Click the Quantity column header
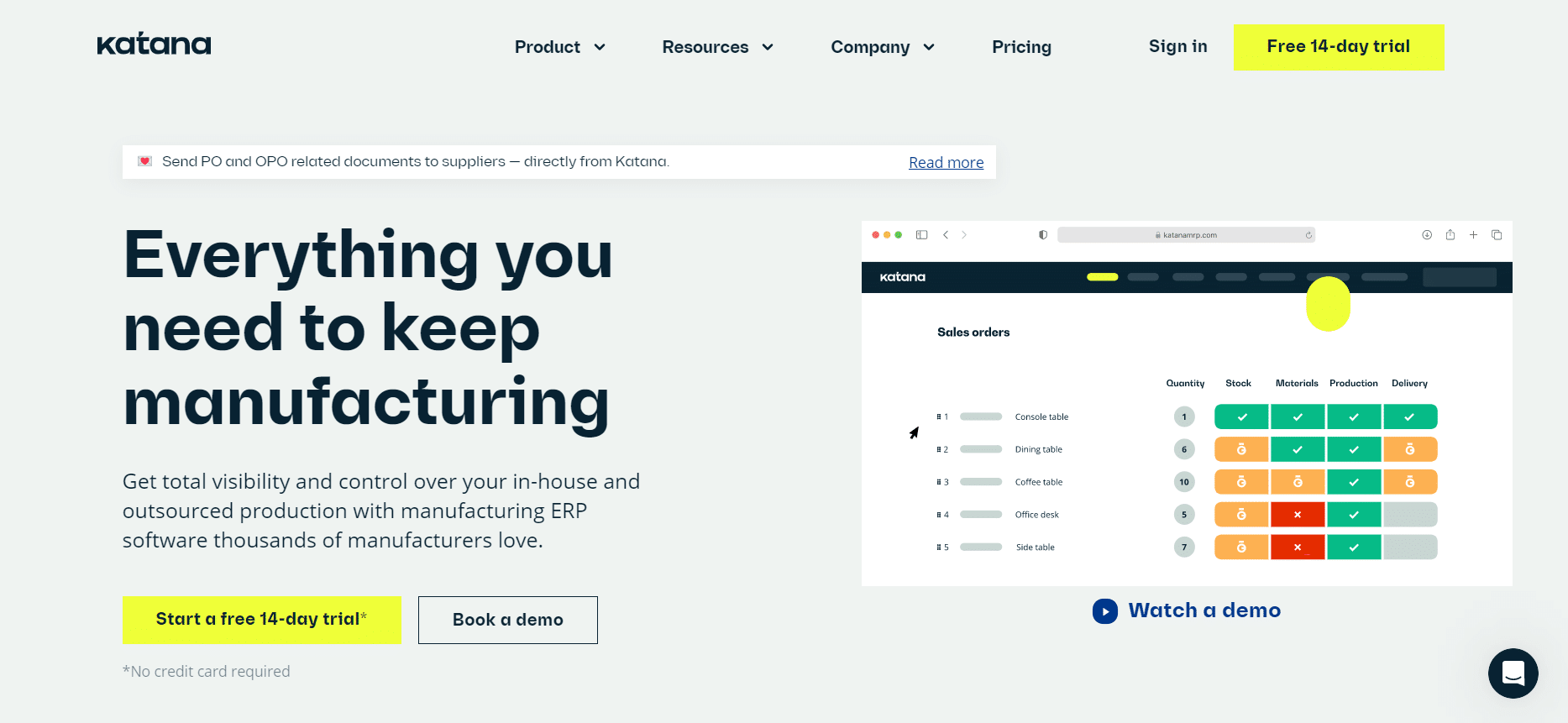1568x723 pixels. point(1185,383)
